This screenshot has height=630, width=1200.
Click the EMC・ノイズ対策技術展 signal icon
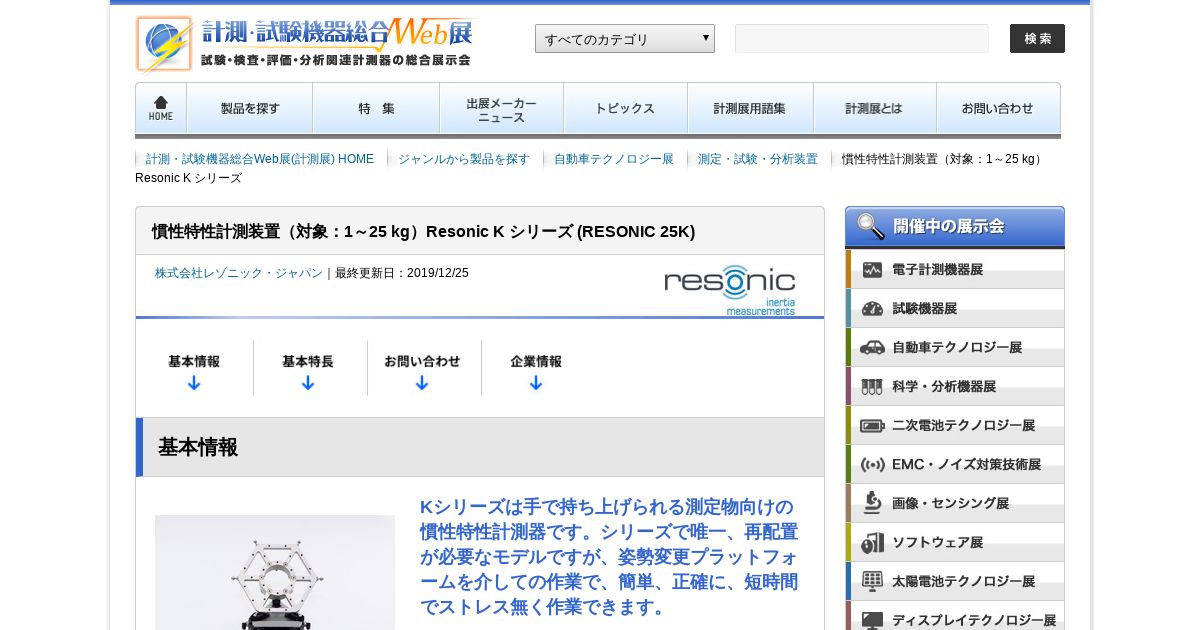click(872, 465)
